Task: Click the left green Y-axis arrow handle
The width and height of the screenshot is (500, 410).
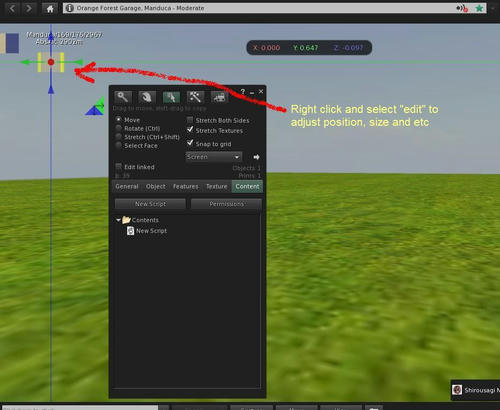Action: click(x=25, y=62)
